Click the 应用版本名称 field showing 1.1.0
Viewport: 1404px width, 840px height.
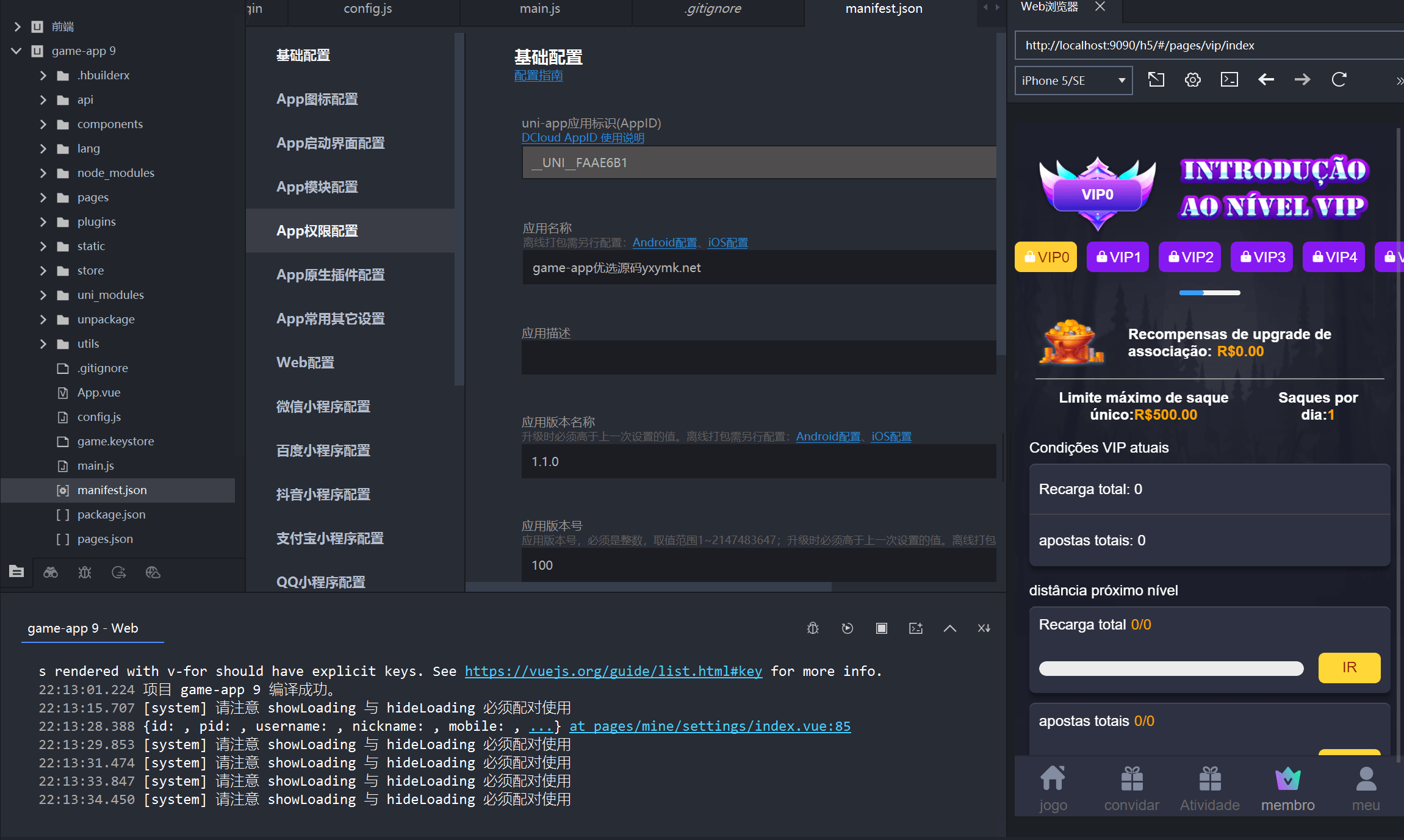pos(759,462)
